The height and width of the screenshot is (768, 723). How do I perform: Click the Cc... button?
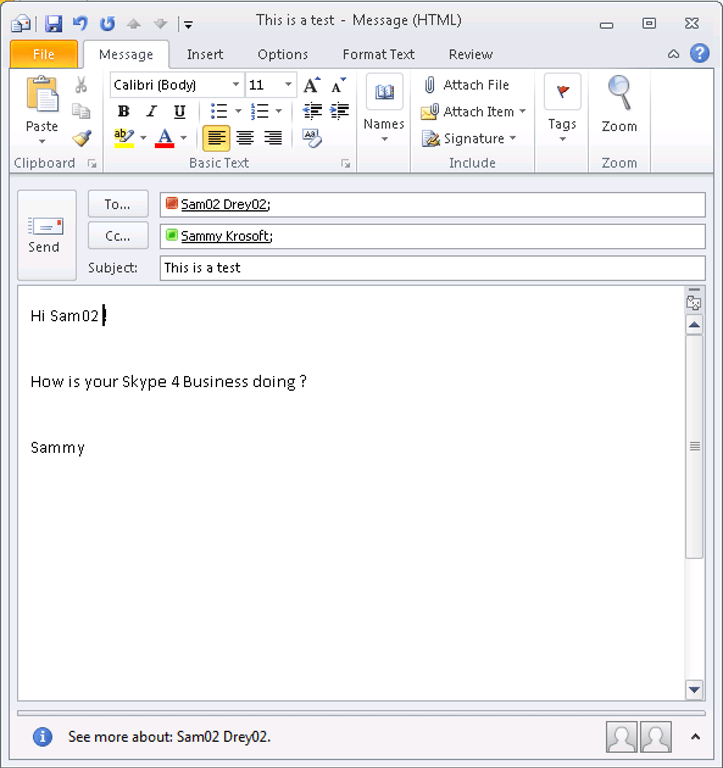point(118,236)
